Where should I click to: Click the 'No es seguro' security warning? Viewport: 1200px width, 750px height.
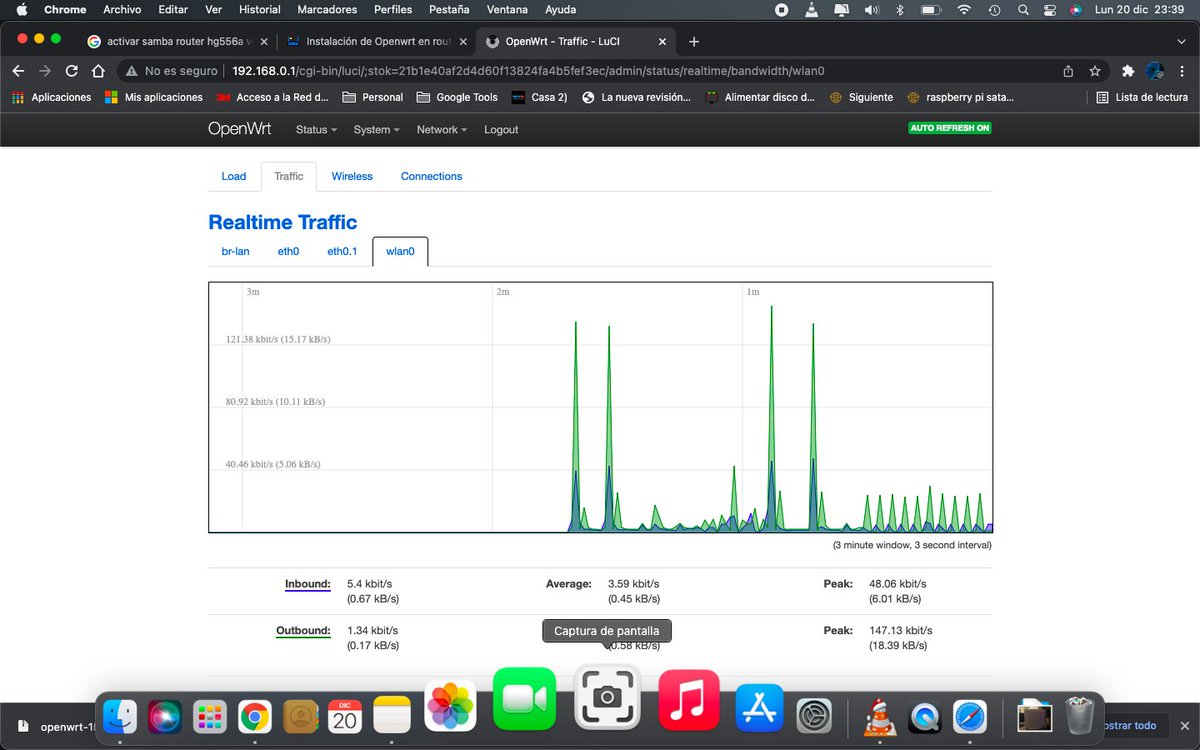172,71
